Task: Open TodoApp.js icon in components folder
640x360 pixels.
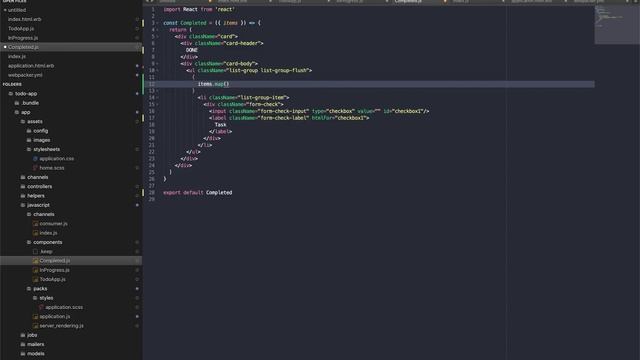Action: pyautogui.click(x=36, y=280)
